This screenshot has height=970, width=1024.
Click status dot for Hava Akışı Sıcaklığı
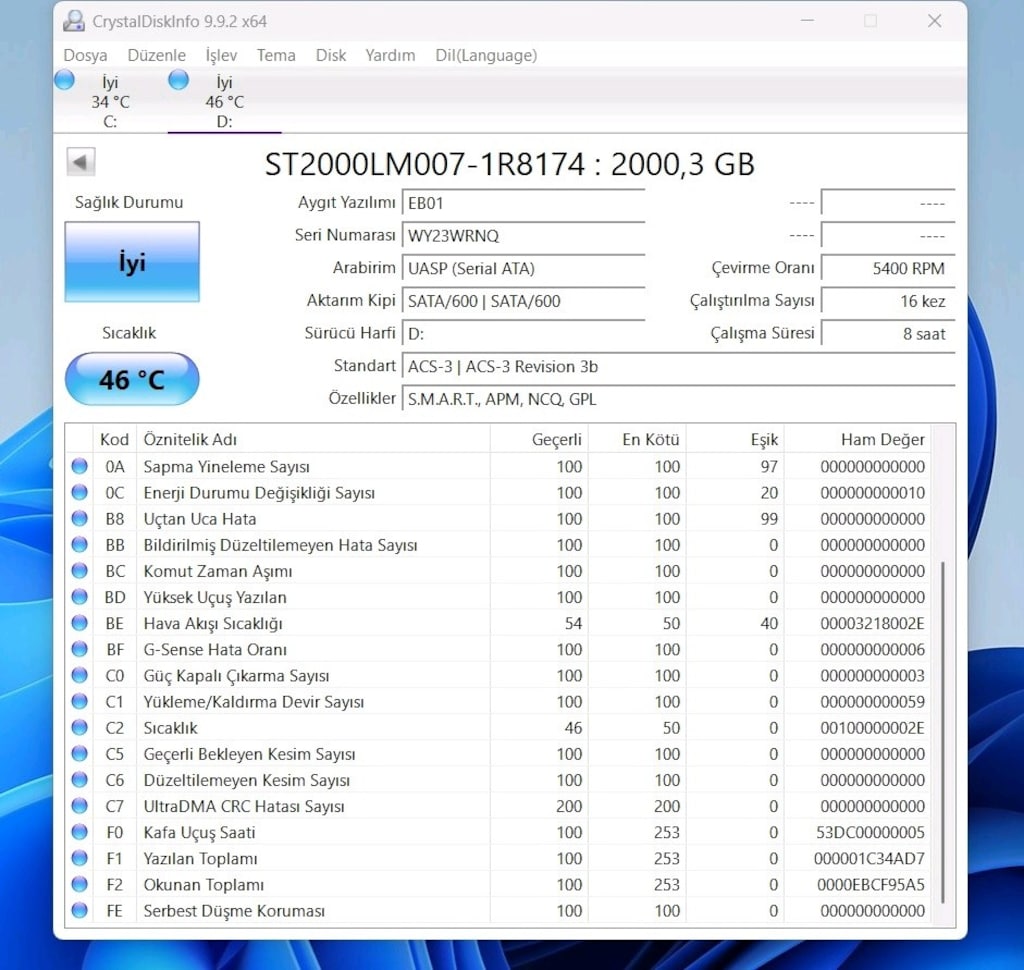(80, 622)
